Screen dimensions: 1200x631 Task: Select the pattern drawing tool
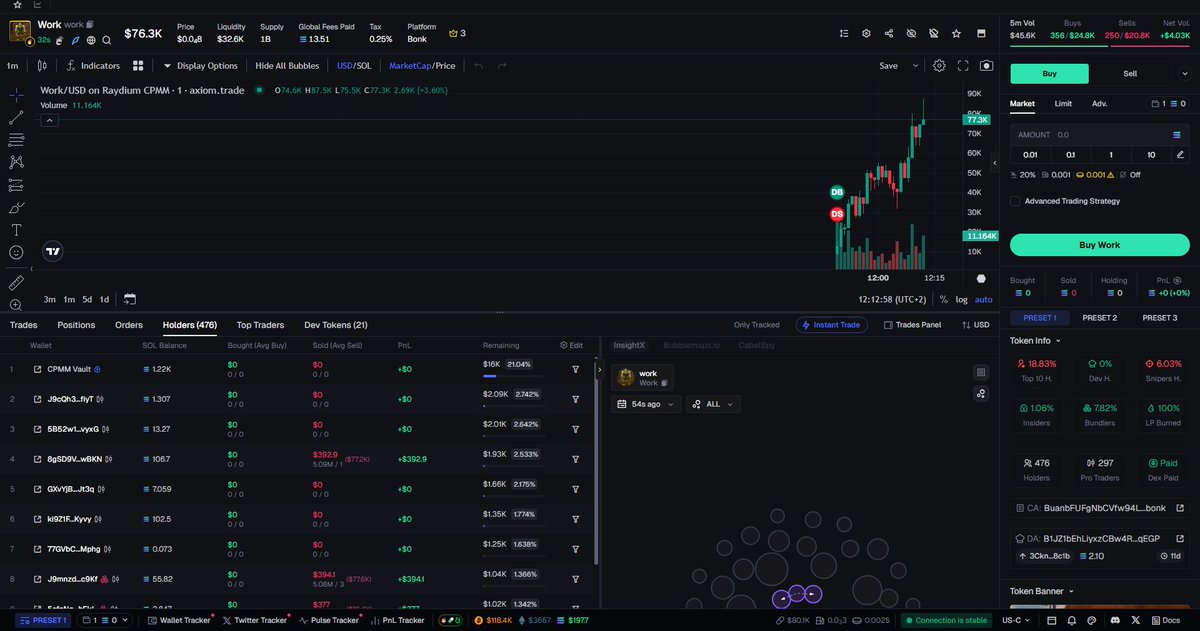16,162
